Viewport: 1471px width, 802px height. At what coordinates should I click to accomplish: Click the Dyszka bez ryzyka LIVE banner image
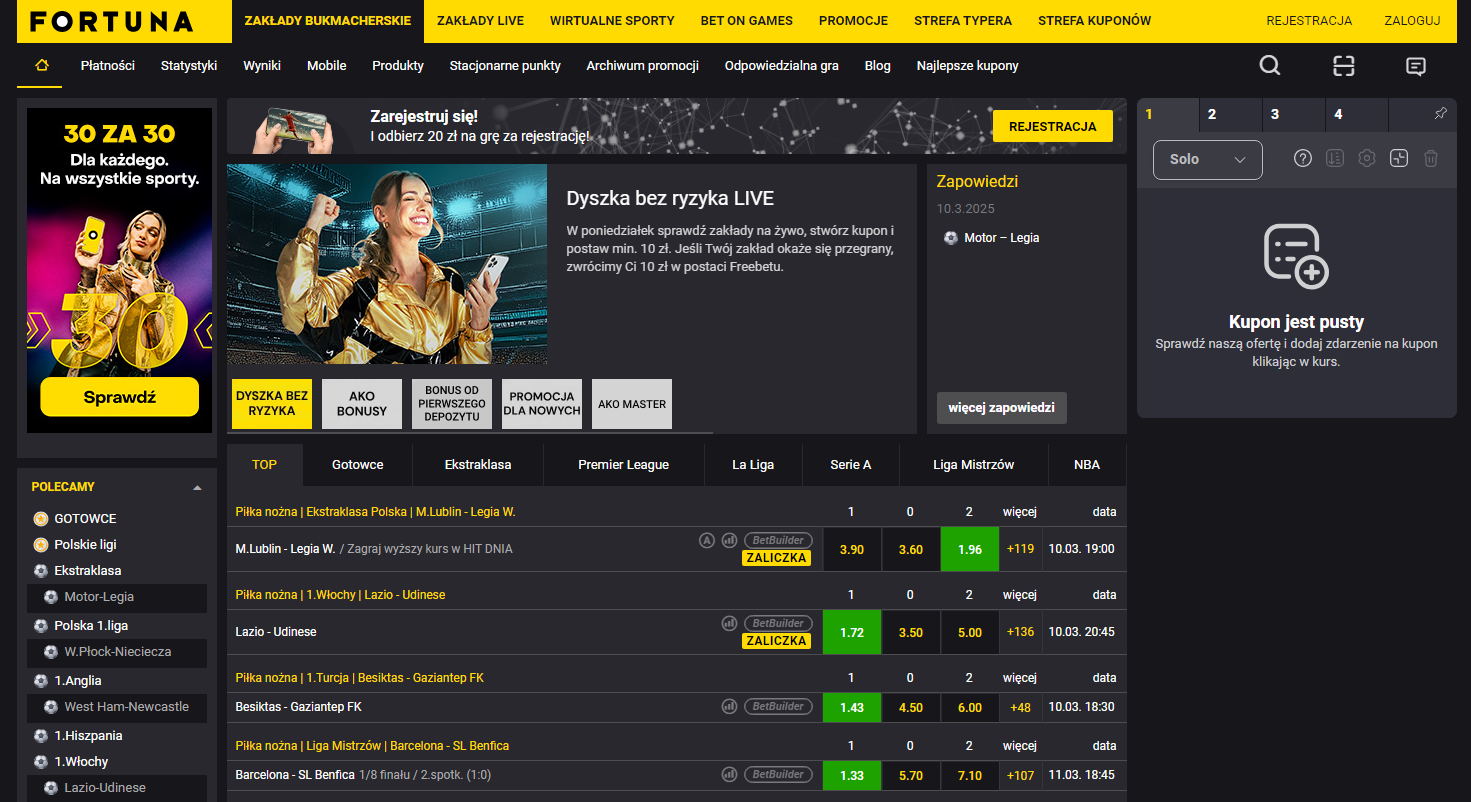coord(387,264)
